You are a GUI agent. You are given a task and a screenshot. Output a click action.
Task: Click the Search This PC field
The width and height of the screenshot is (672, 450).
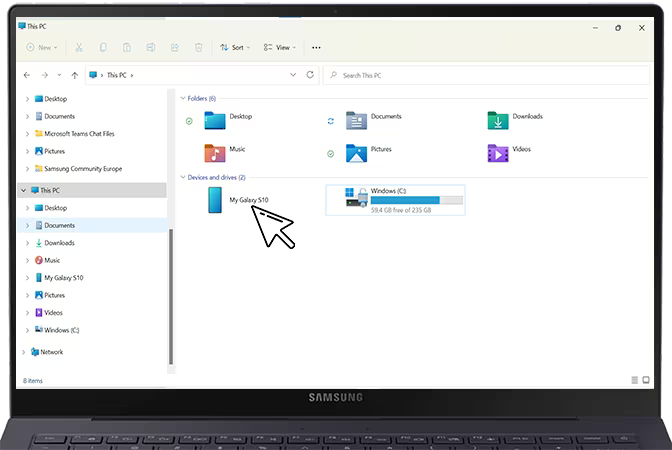tap(486, 75)
